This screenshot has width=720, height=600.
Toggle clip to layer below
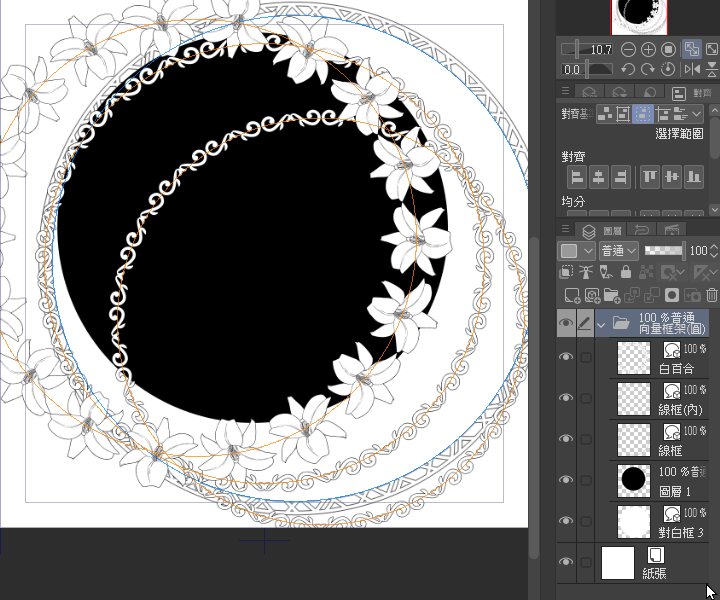(566, 272)
